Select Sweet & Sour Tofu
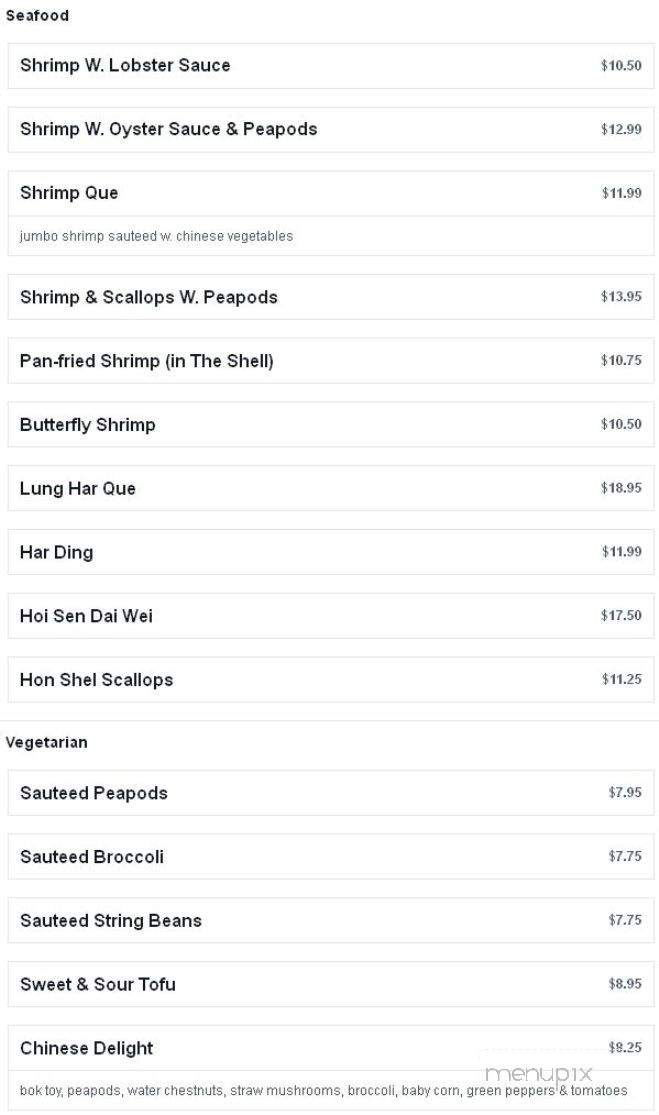 coord(331,984)
